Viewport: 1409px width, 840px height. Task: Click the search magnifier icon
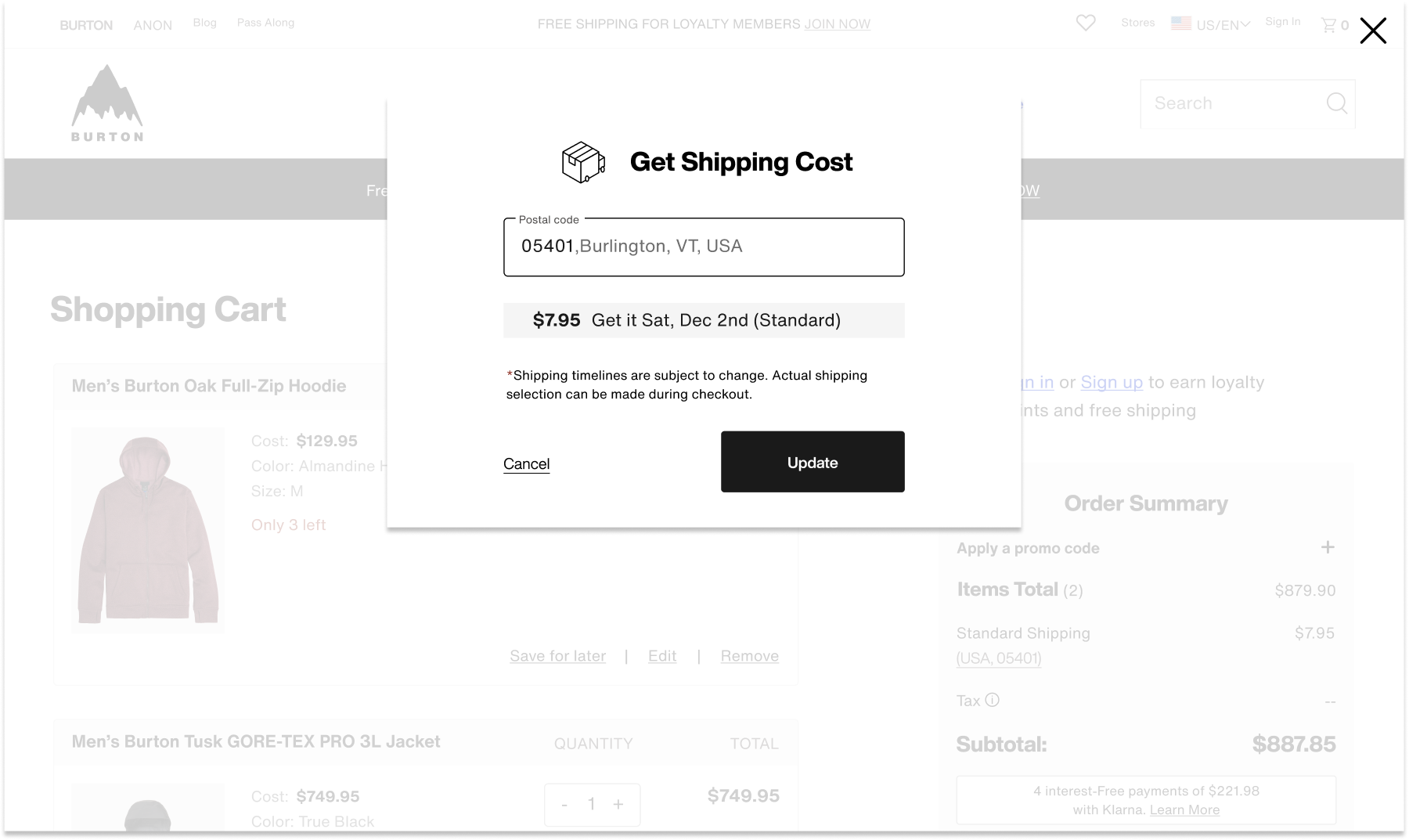(x=1336, y=103)
